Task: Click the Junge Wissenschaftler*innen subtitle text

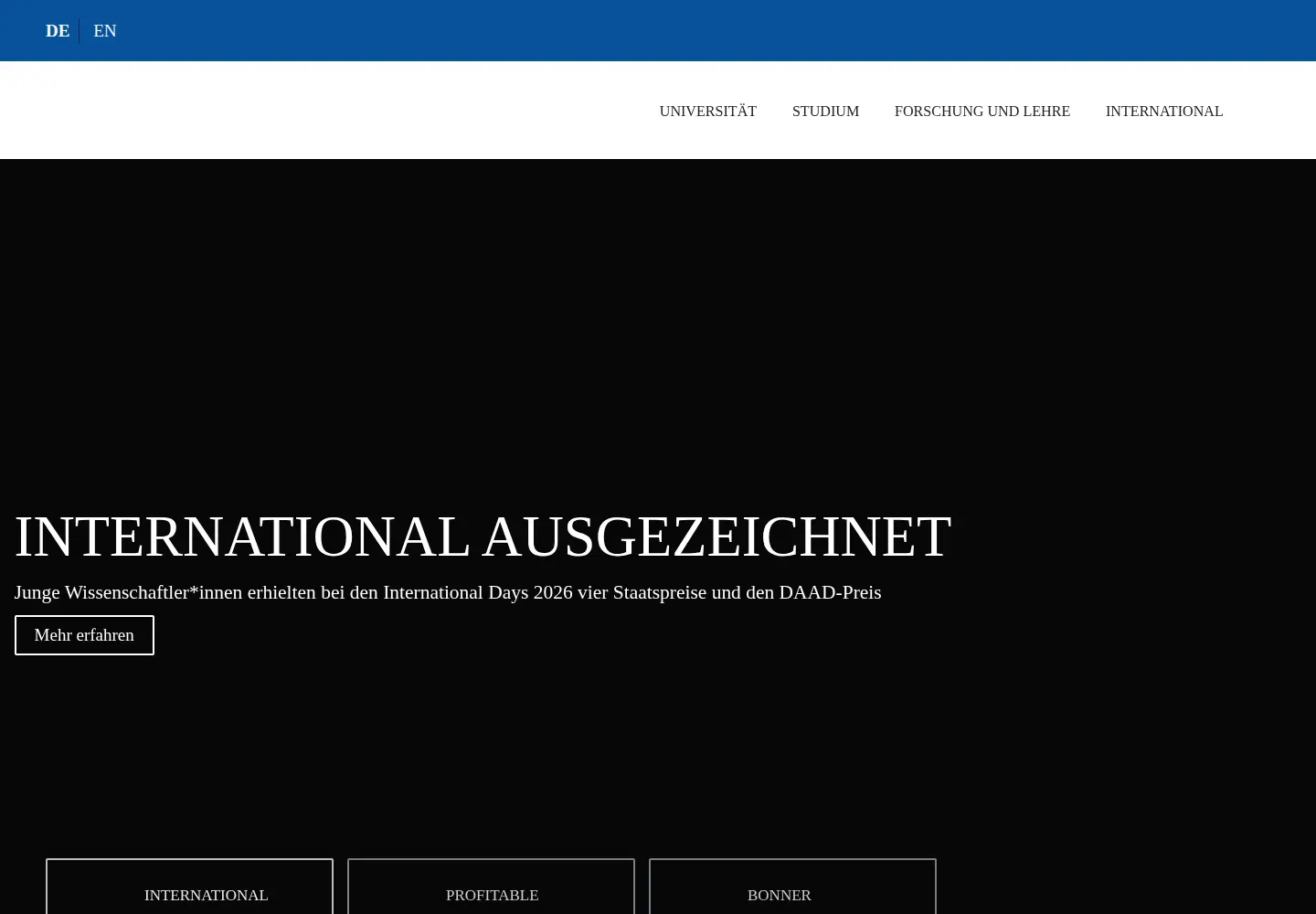Action: pos(448,592)
